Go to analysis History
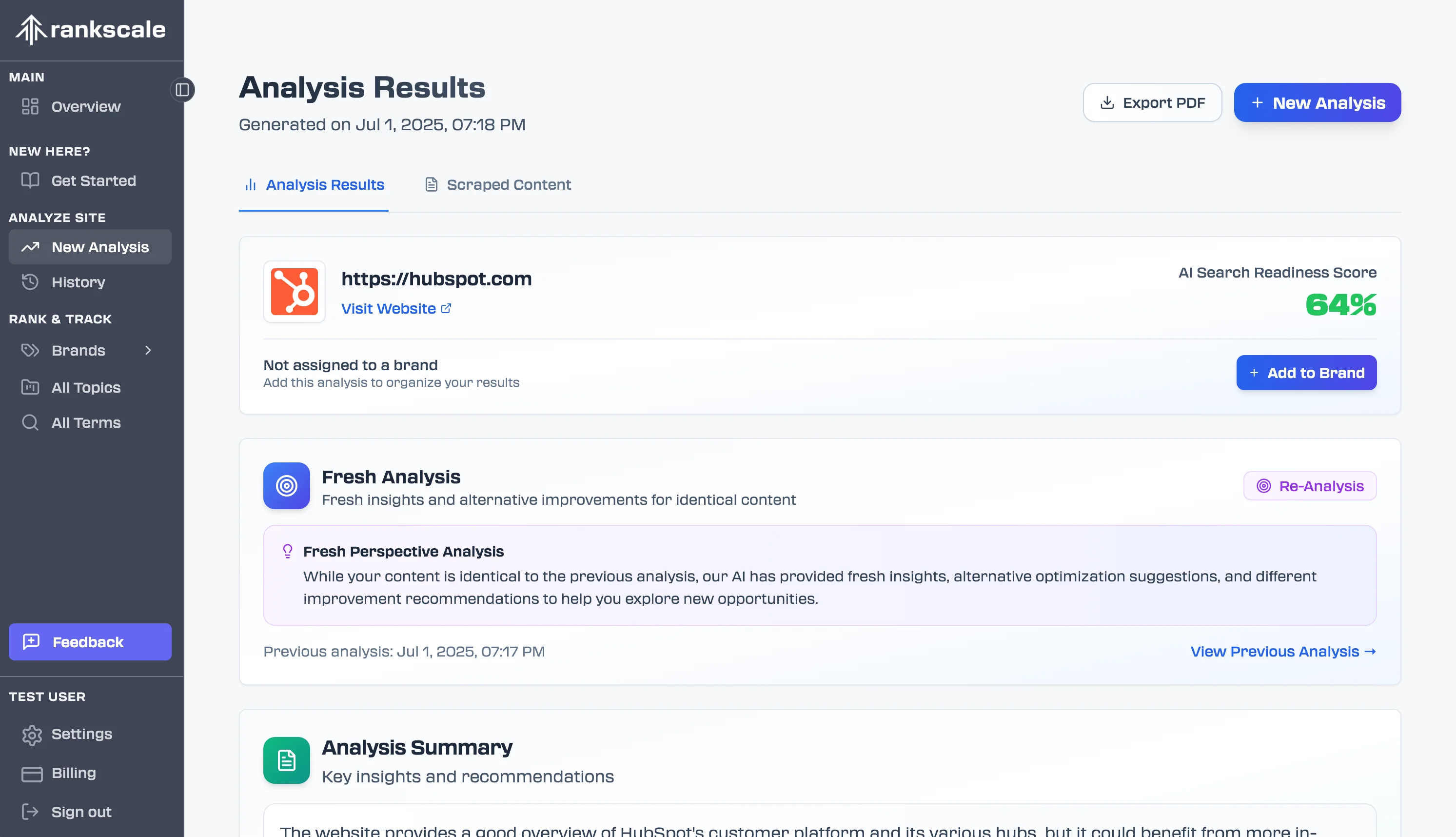This screenshot has width=1456, height=837. [78, 282]
